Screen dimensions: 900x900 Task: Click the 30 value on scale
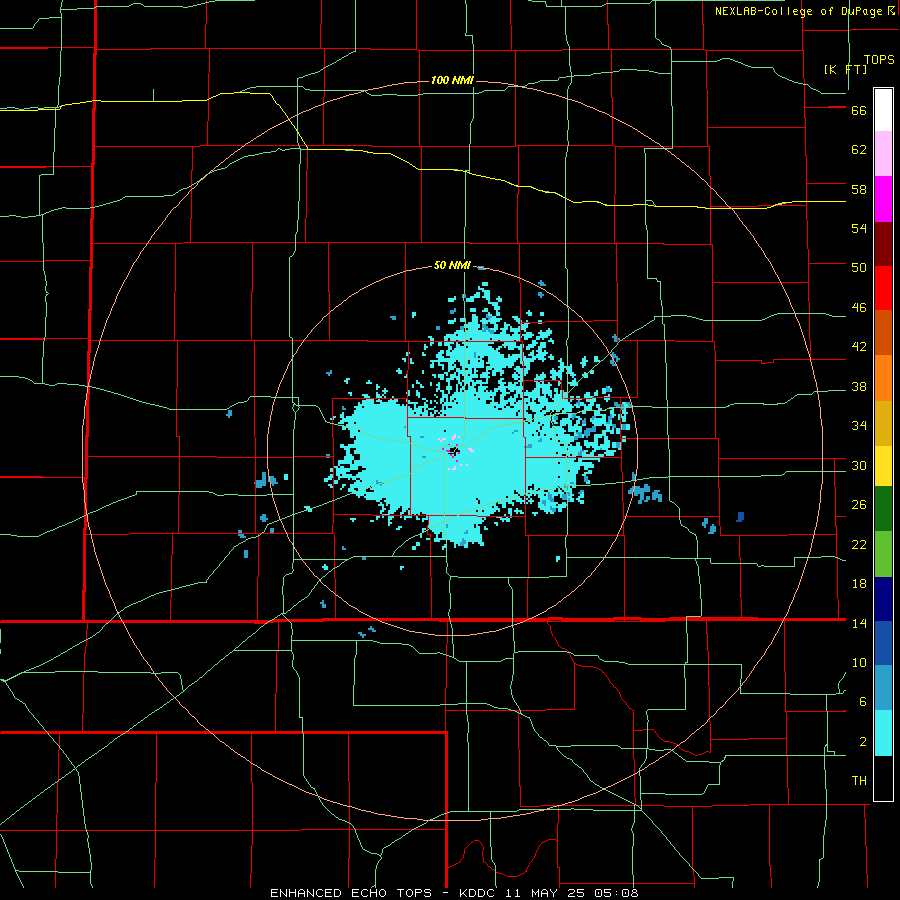pyautogui.click(x=859, y=465)
